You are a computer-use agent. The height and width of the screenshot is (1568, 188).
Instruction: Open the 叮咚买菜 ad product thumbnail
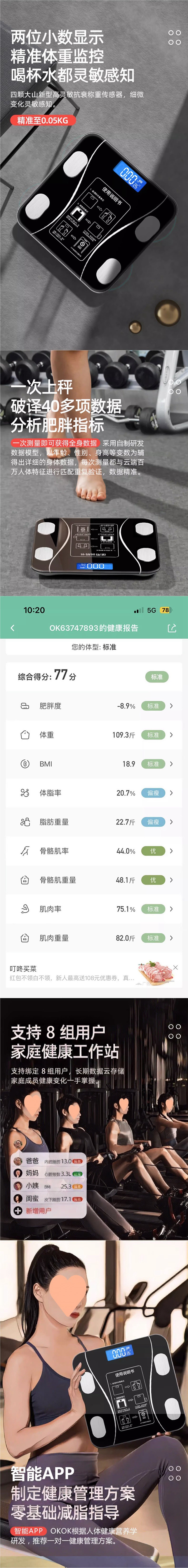pos(156,974)
